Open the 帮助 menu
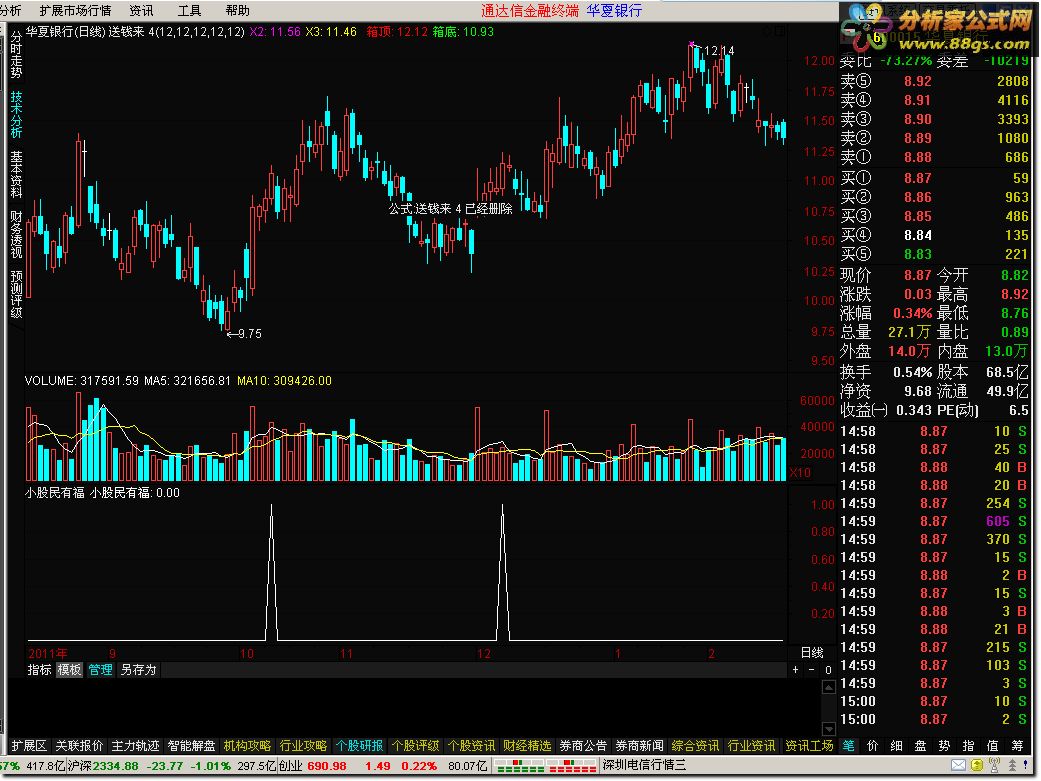The height and width of the screenshot is (781, 1041). click(x=237, y=11)
